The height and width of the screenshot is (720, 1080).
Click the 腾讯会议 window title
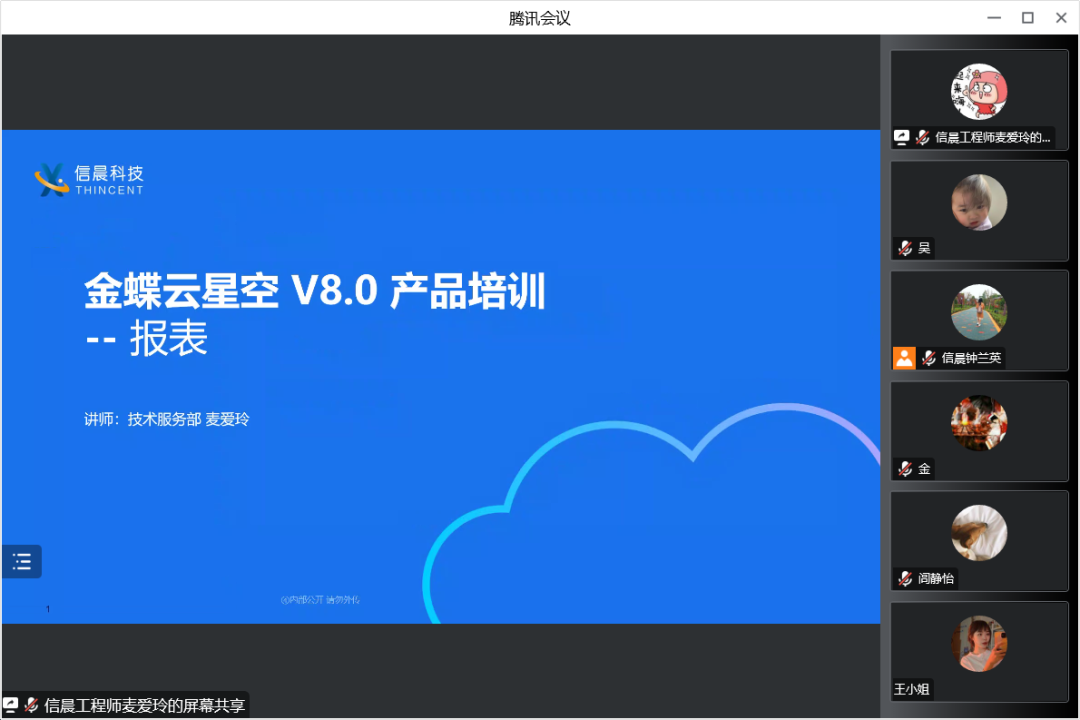(x=539, y=18)
